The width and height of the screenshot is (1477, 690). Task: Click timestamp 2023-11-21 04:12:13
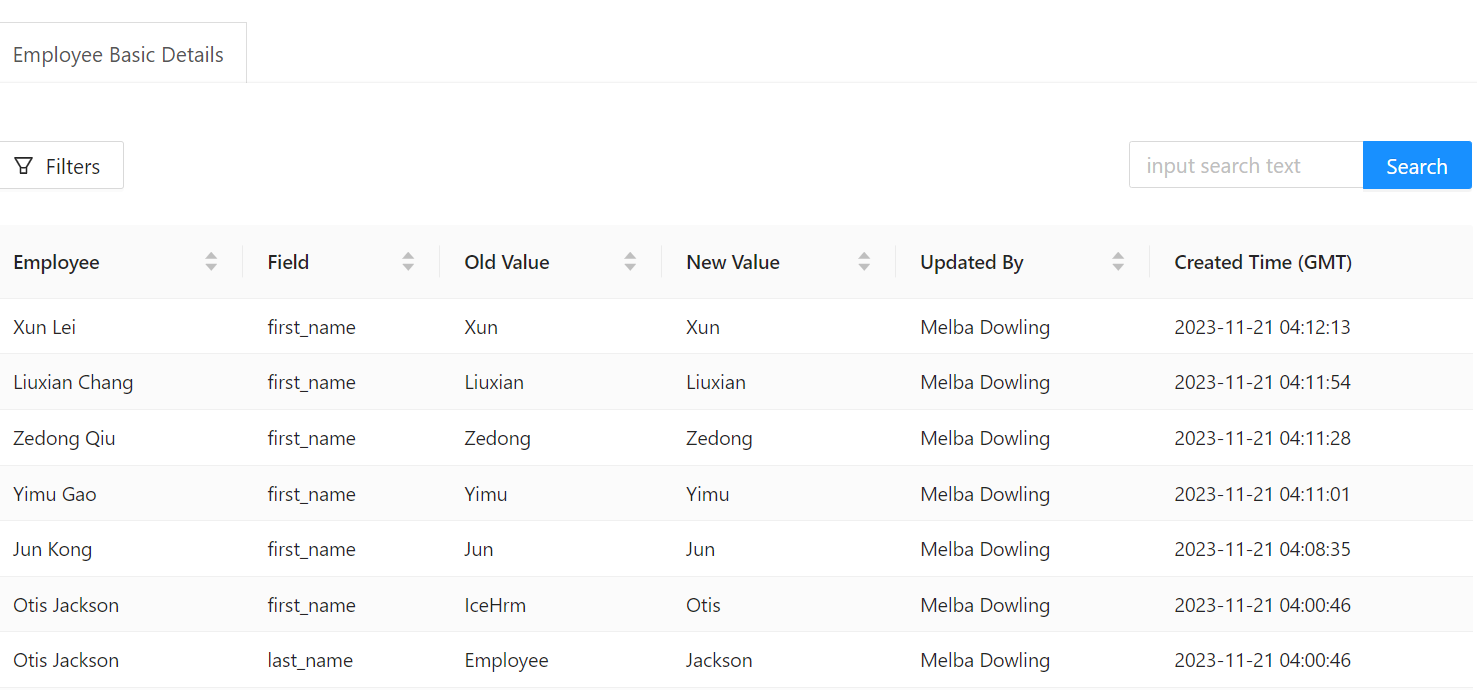1262,327
